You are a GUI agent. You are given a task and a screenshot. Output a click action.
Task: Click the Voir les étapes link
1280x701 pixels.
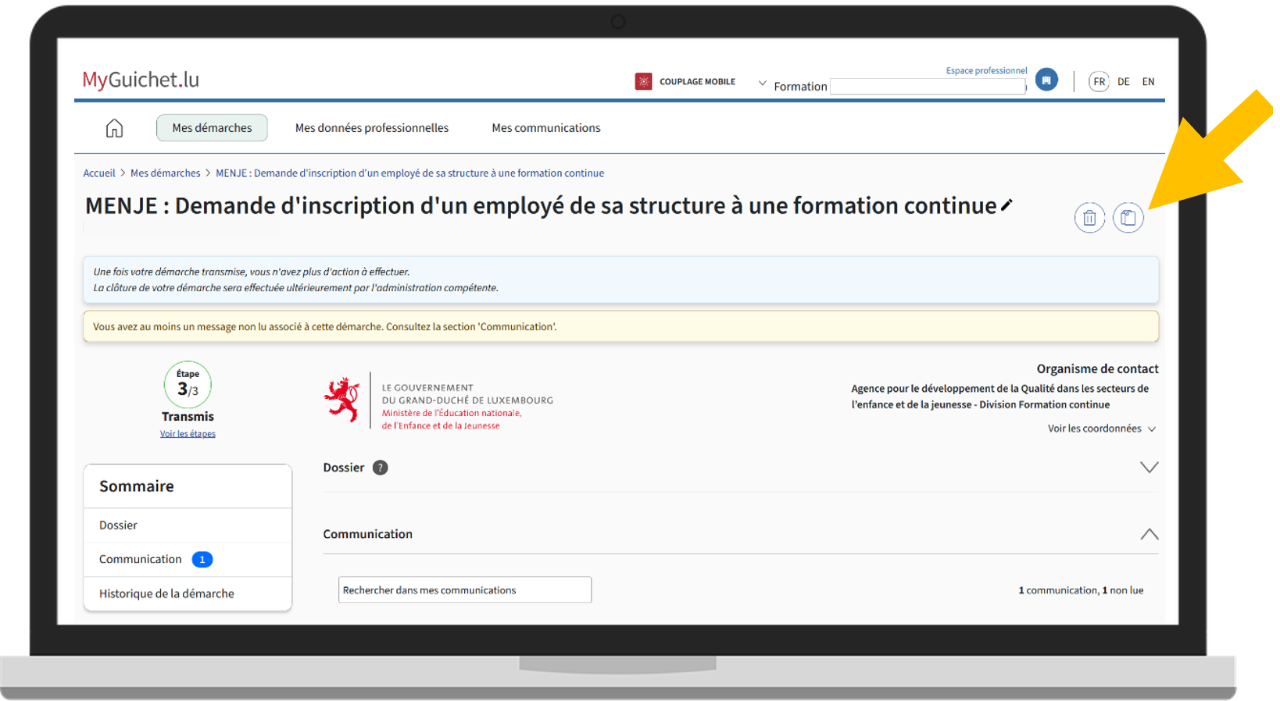click(188, 434)
